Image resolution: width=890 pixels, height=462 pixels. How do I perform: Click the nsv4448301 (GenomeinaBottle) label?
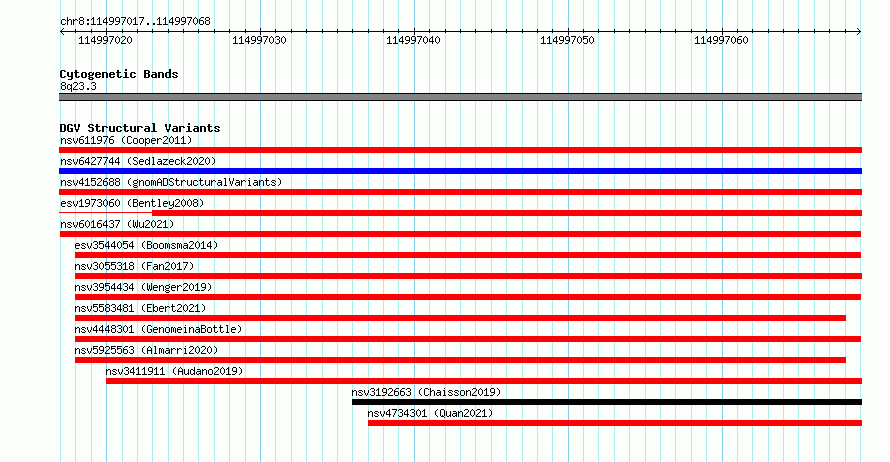click(158, 329)
